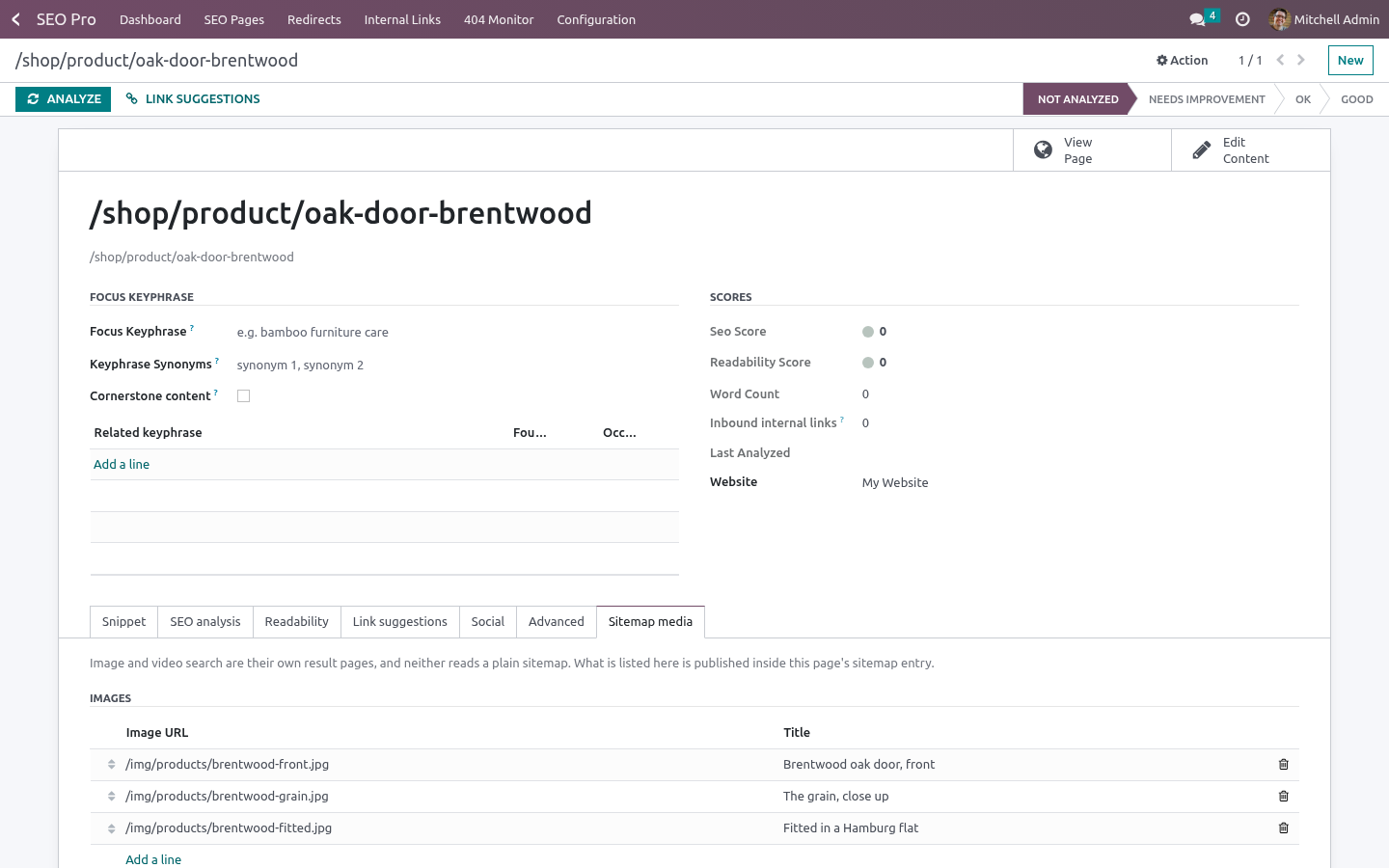Click the Analyze button
Image resolution: width=1389 pixels, height=868 pixels.
coord(64,99)
